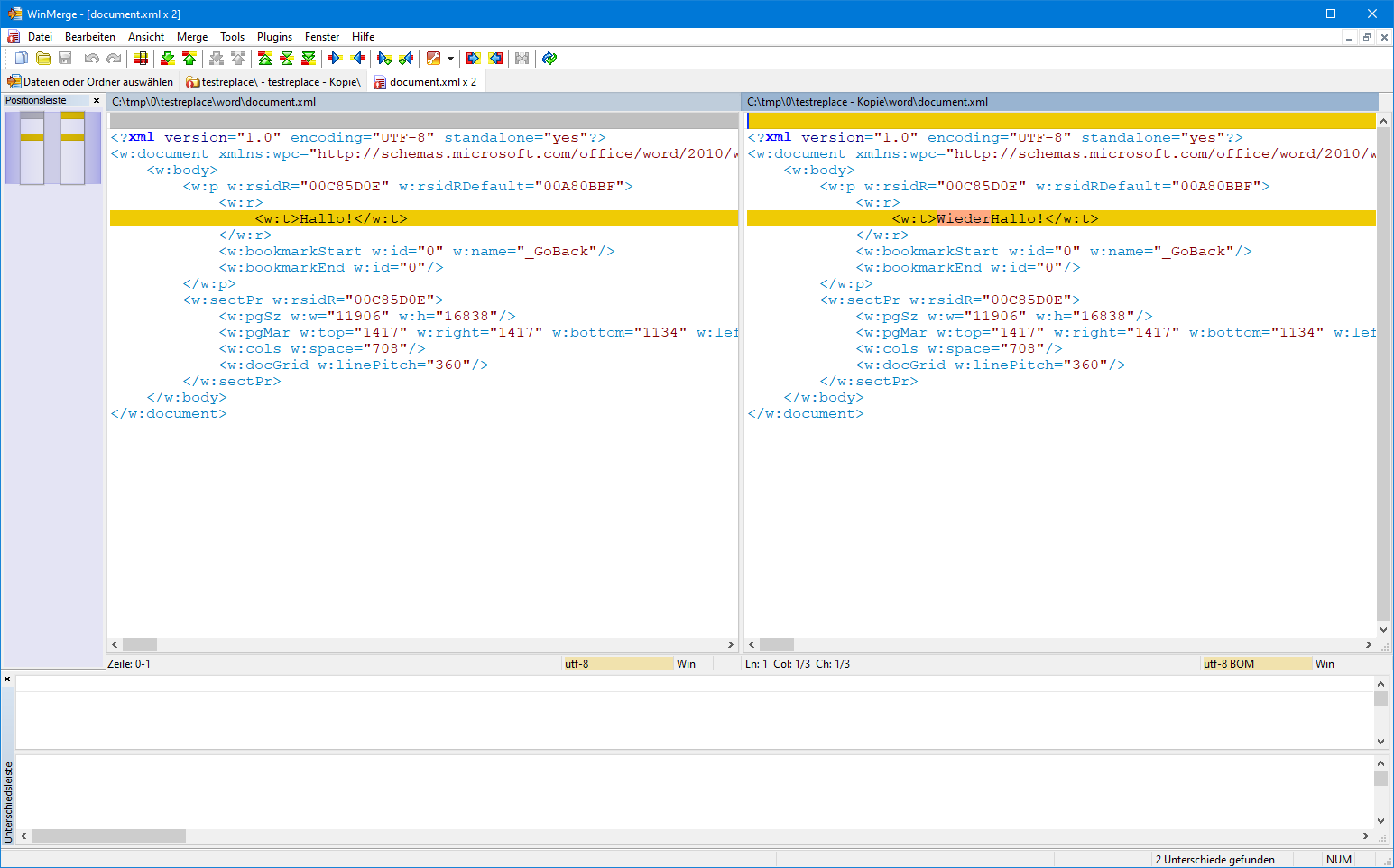The image size is (1394, 868).
Task: Open the Tools menu
Action: point(233,37)
